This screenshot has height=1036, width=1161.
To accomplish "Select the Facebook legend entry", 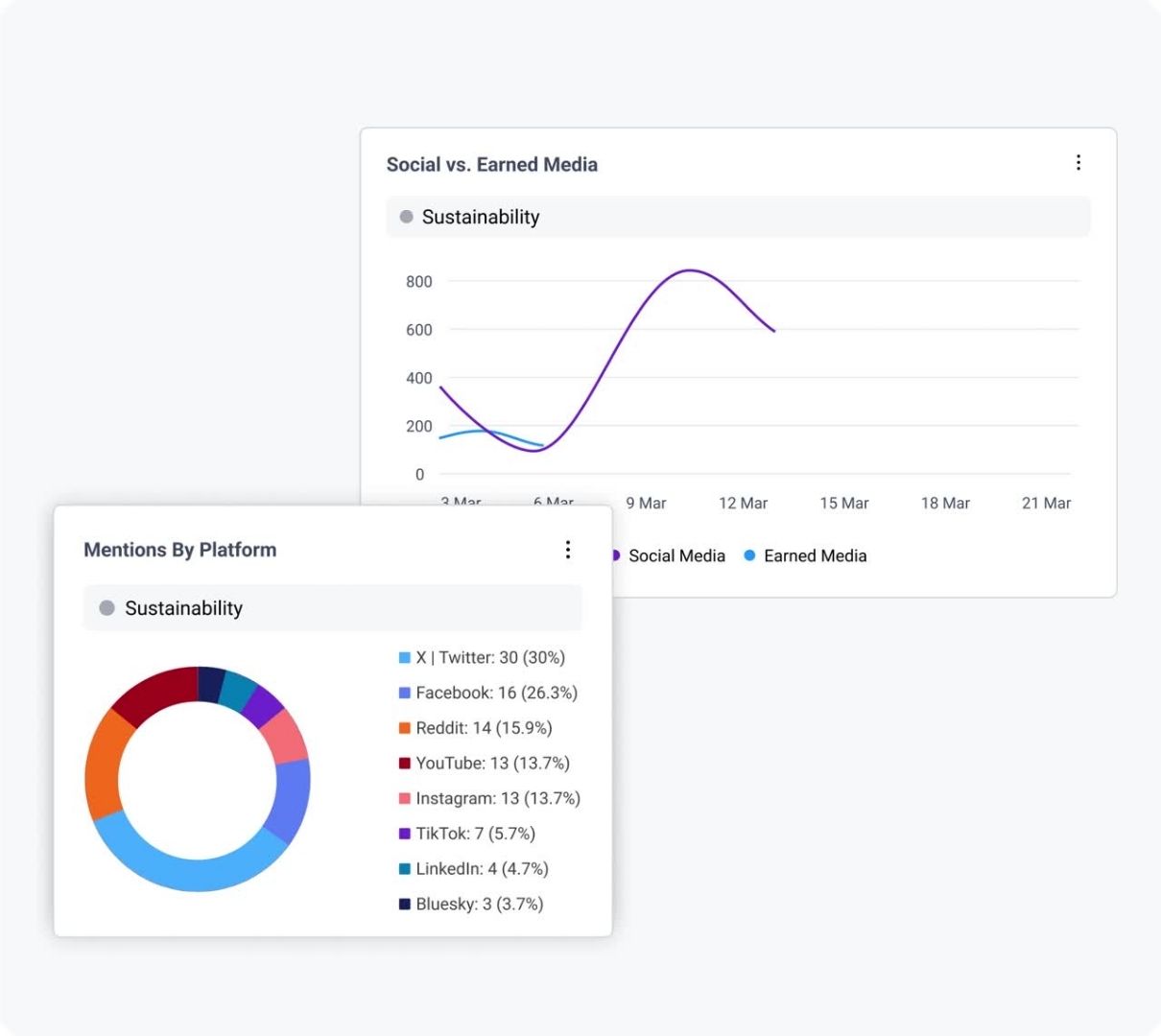I will 488,693.
